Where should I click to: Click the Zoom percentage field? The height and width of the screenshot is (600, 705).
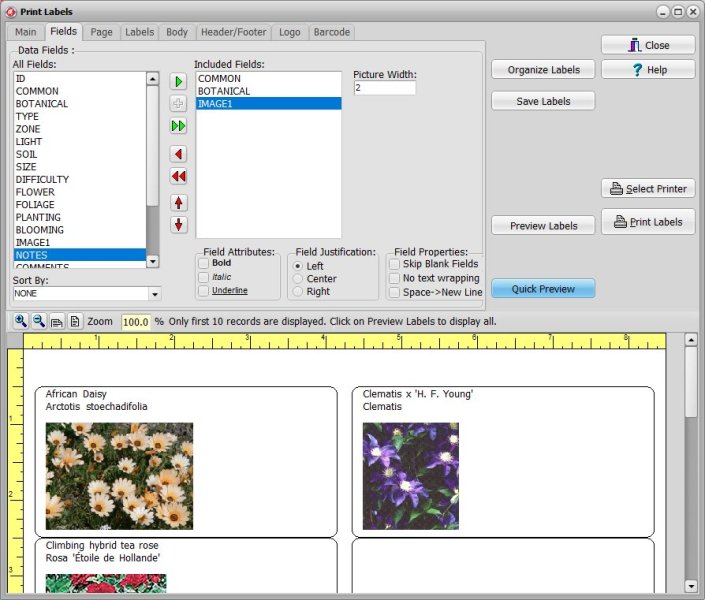136,322
